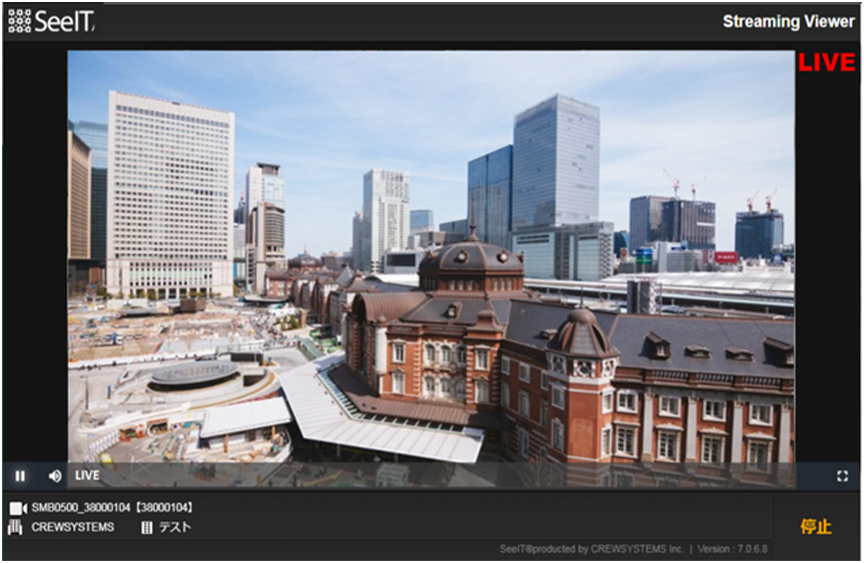864x563 pixels.
Task: Click the building icon next to CREWSYSTEMS
Action: (x=16, y=527)
